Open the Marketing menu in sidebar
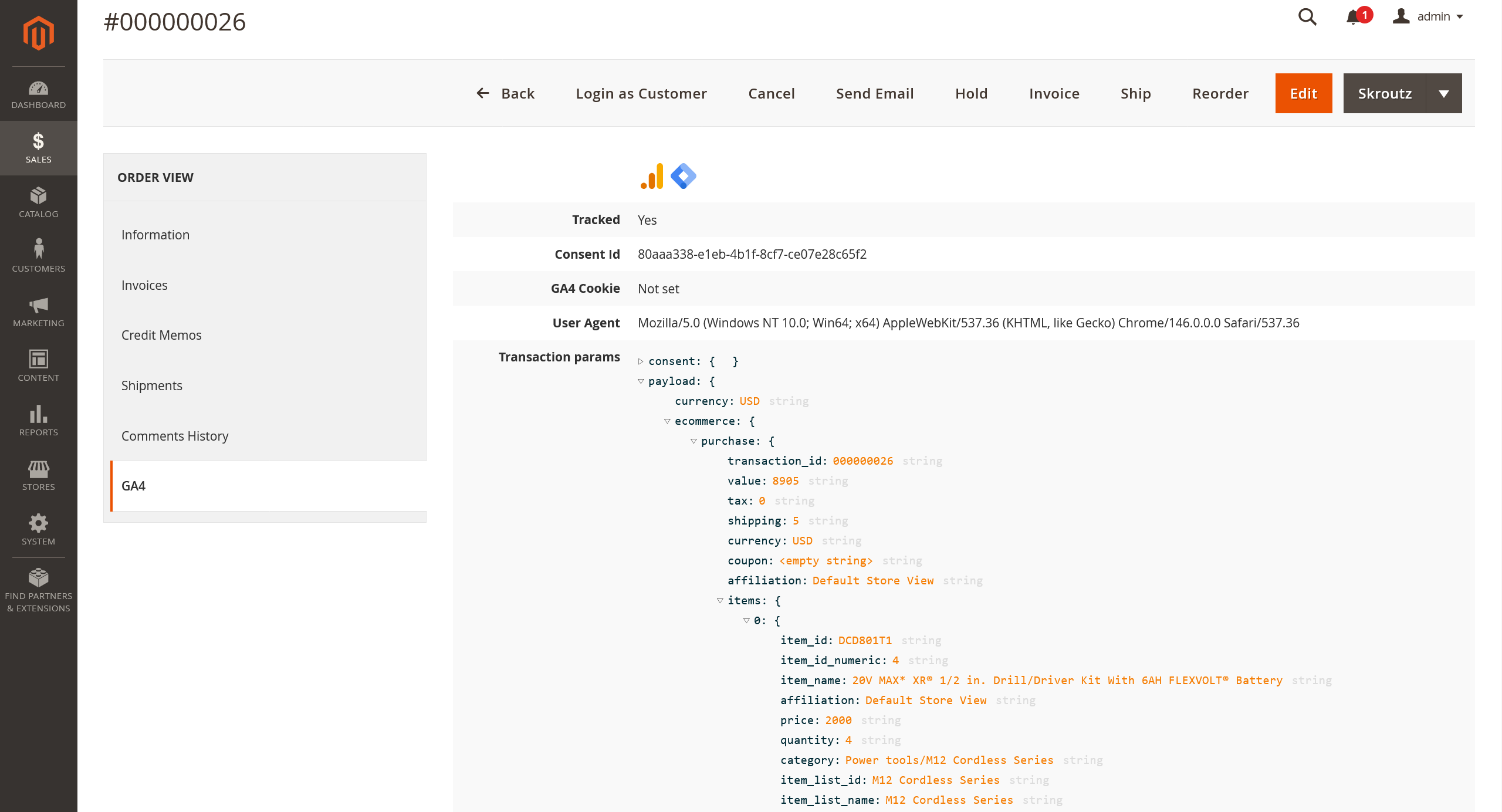The width and height of the screenshot is (1502, 812). (38, 312)
